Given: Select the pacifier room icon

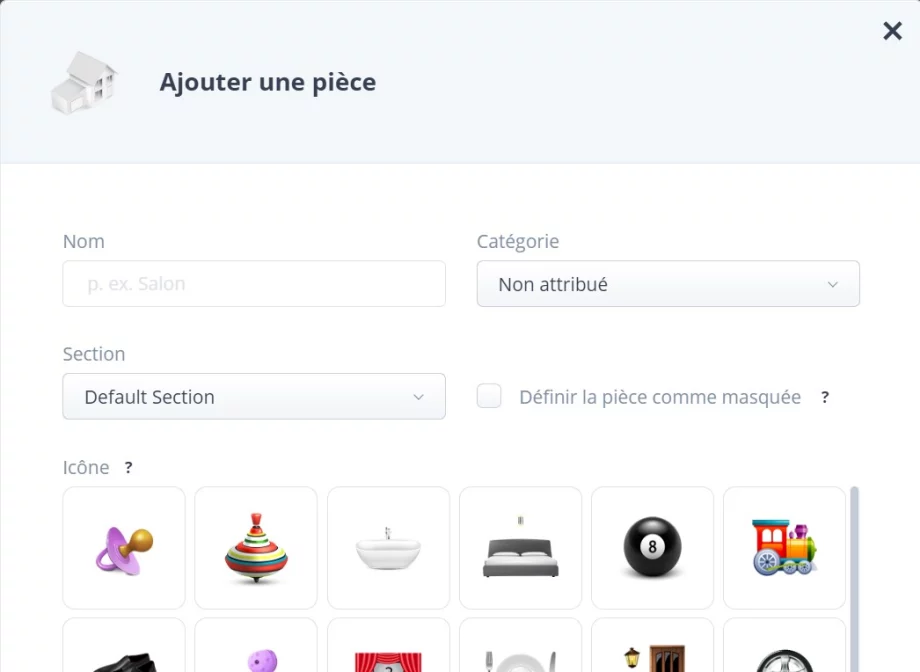Looking at the screenshot, I should click(124, 548).
